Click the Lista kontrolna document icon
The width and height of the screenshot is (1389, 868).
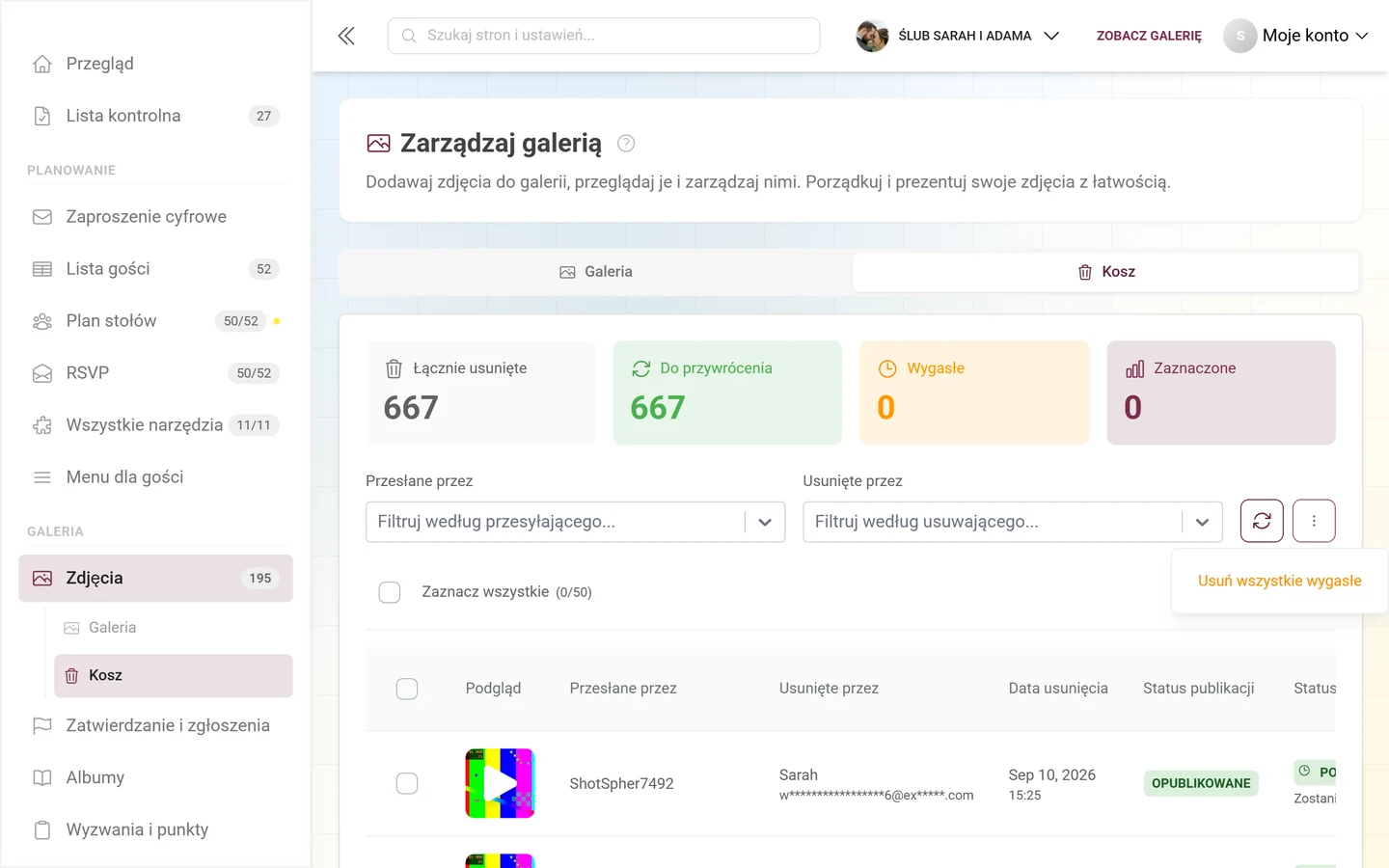42,116
